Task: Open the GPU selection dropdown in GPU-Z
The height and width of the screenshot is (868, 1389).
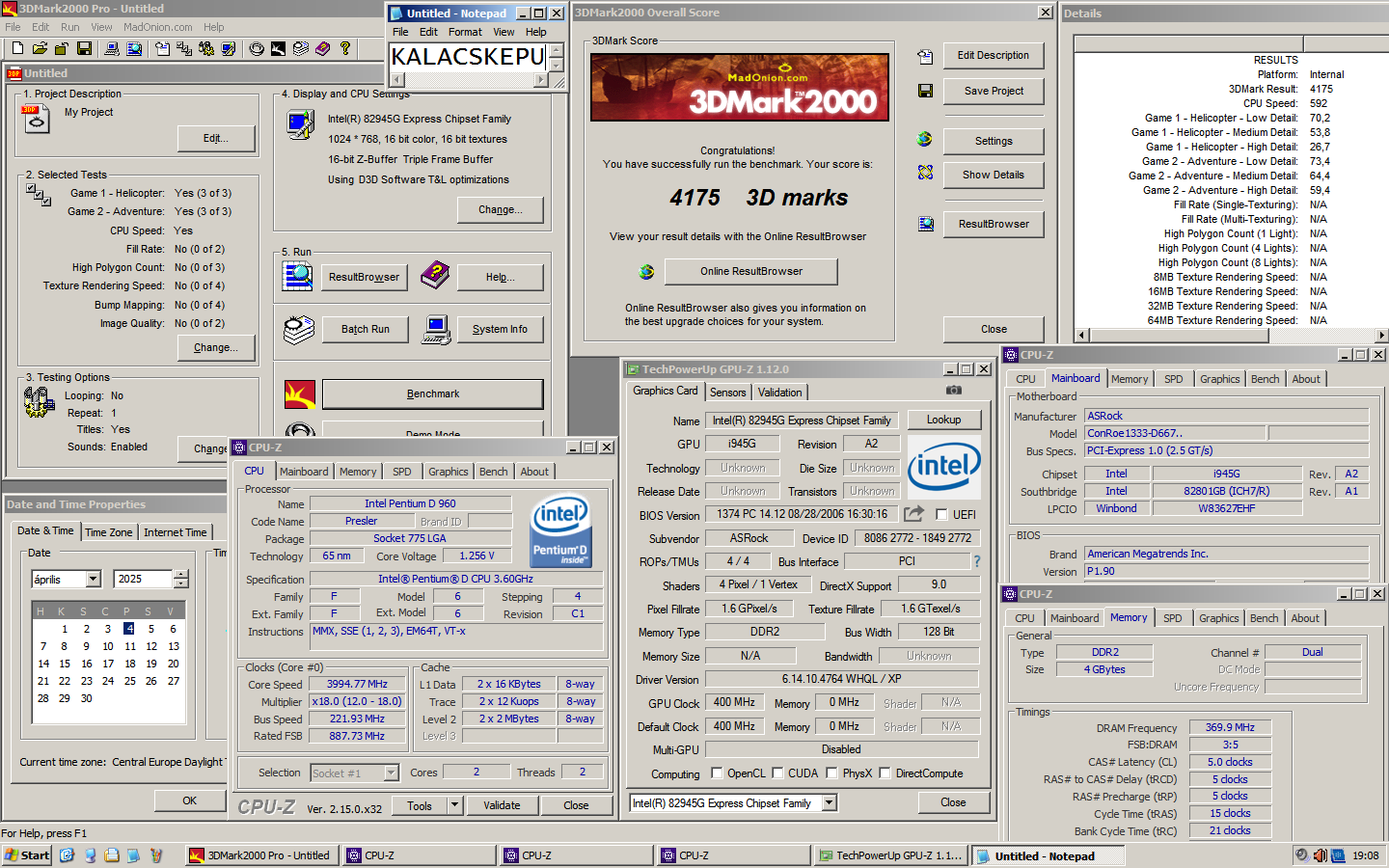Action: tap(830, 802)
